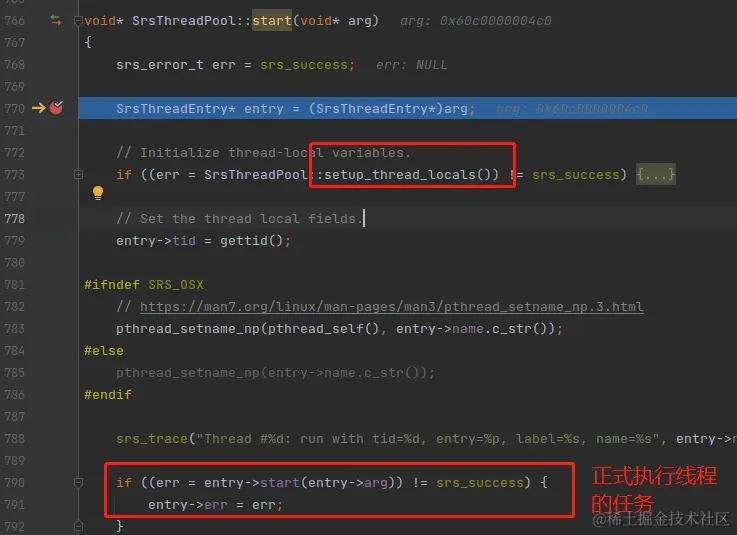Viewport: 737px width, 535px height.
Task: Click '// Initialize thread-local variables.' comment
Action: (264, 153)
